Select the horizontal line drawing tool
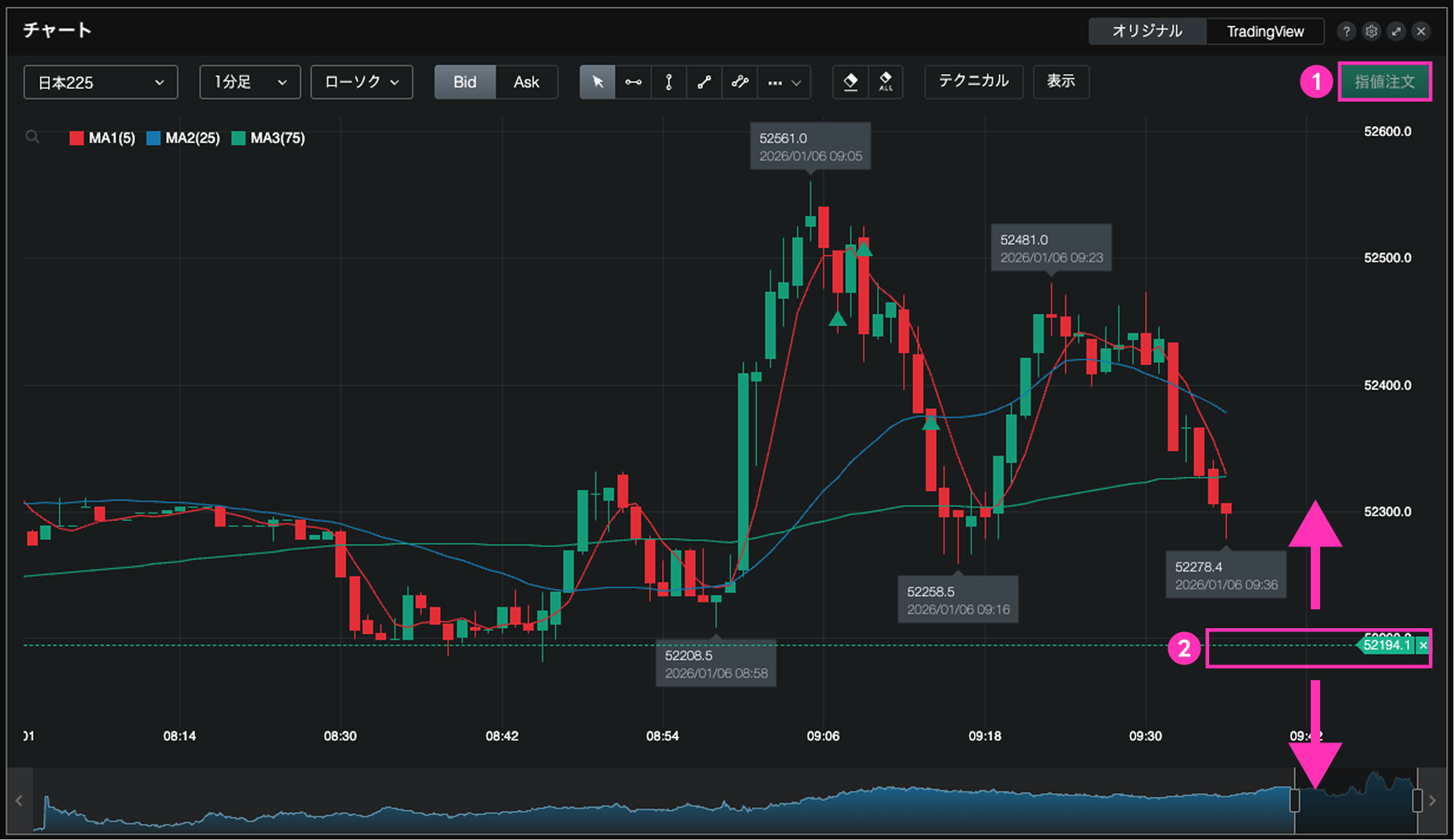Viewport: 1454px width, 840px height. point(633,82)
